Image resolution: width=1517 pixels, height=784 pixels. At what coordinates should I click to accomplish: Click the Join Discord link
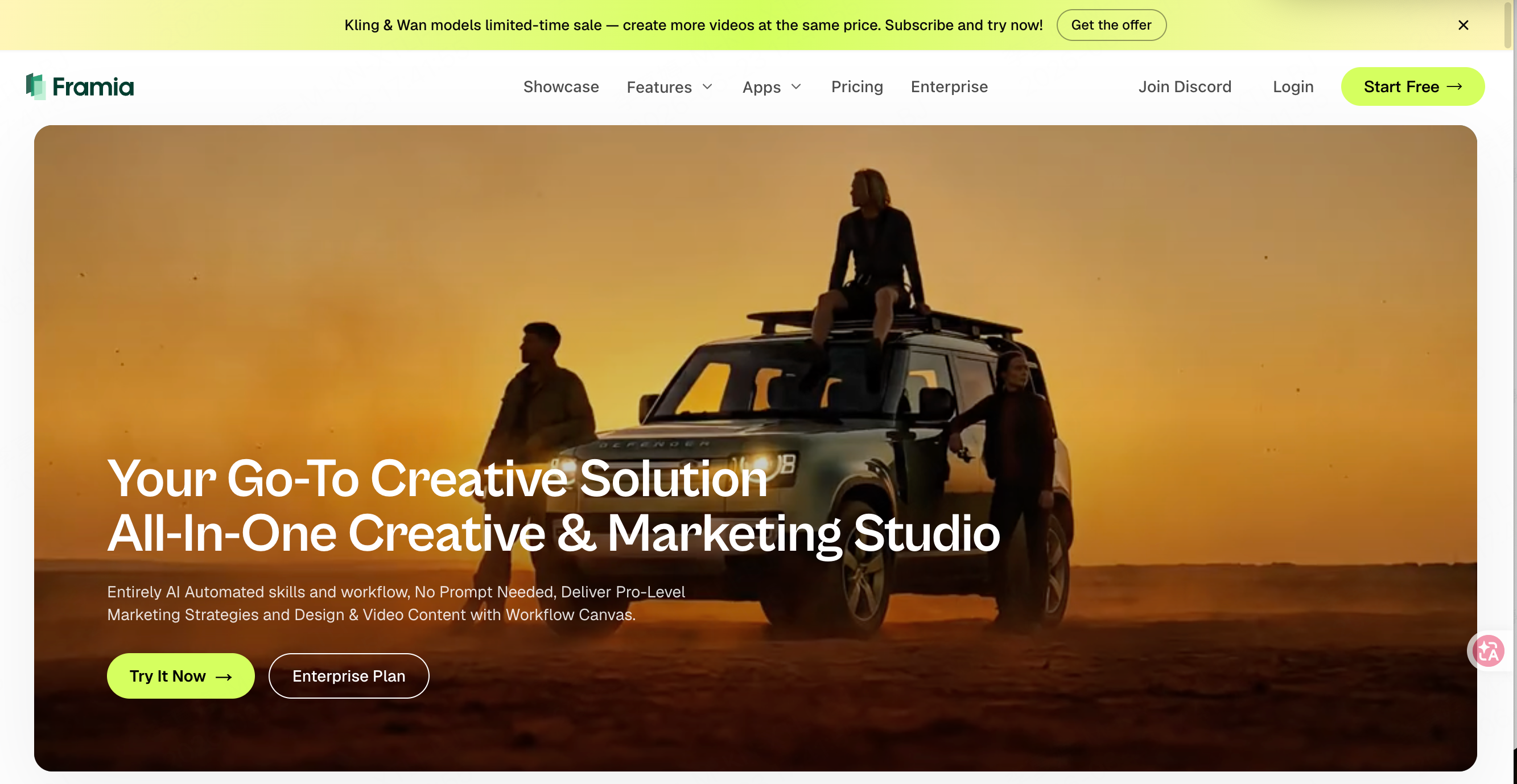(1184, 86)
